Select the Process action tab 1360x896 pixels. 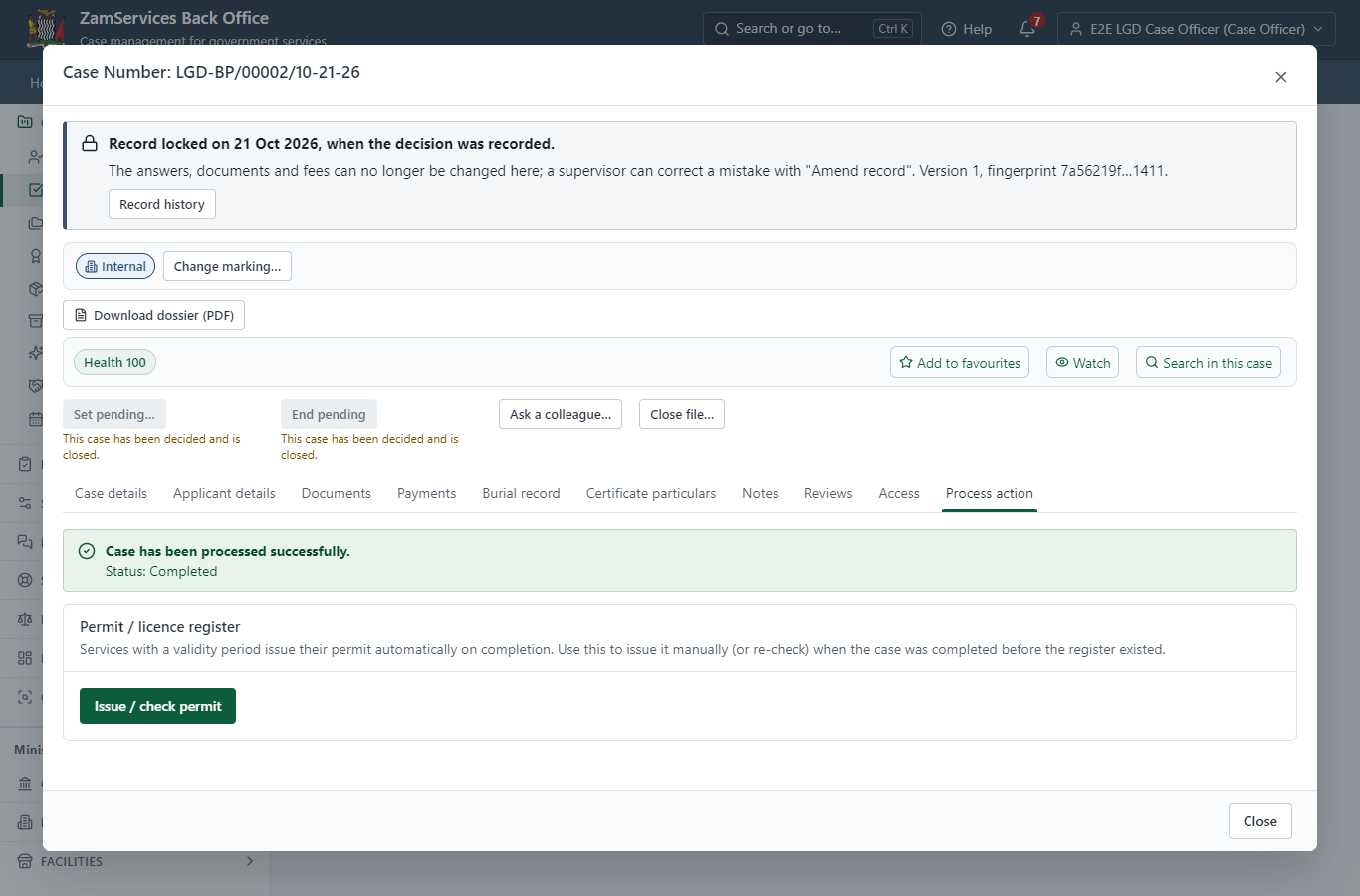click(x=990, y=493)
